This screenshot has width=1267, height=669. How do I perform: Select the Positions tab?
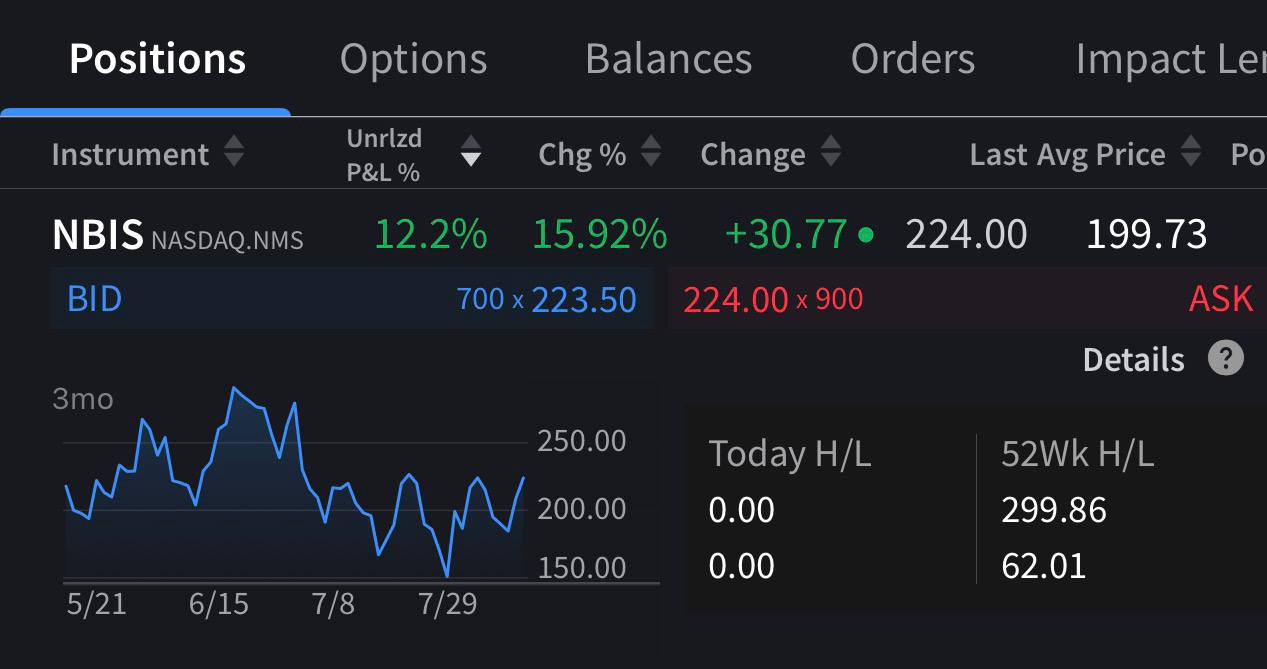click(157, 59)
